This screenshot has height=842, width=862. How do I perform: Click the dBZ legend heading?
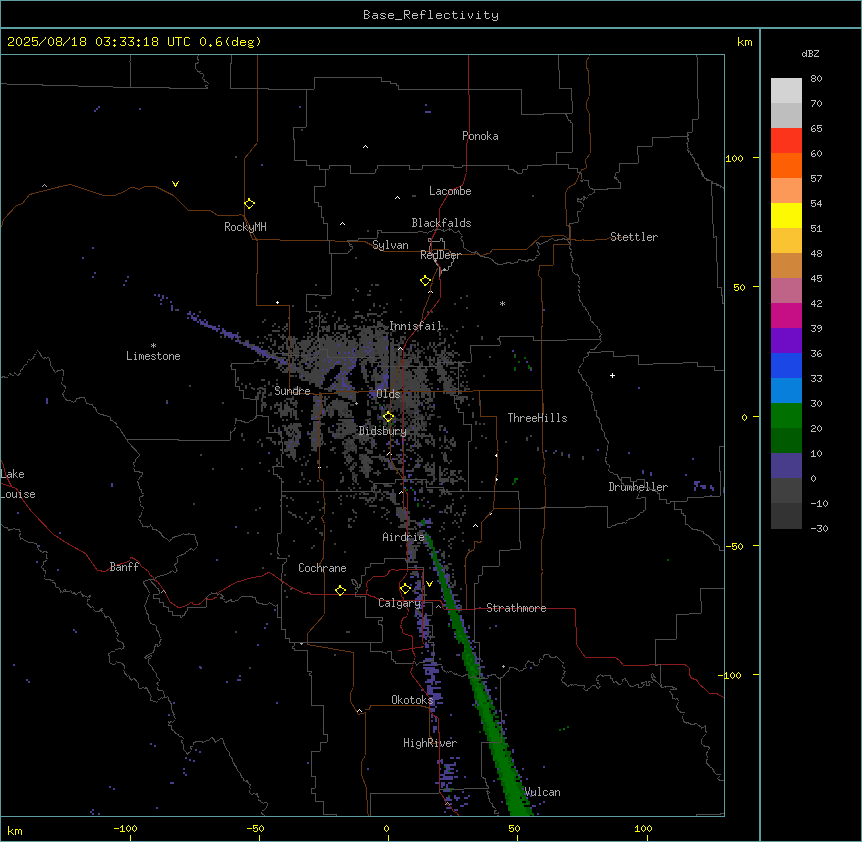click(810, 54)
